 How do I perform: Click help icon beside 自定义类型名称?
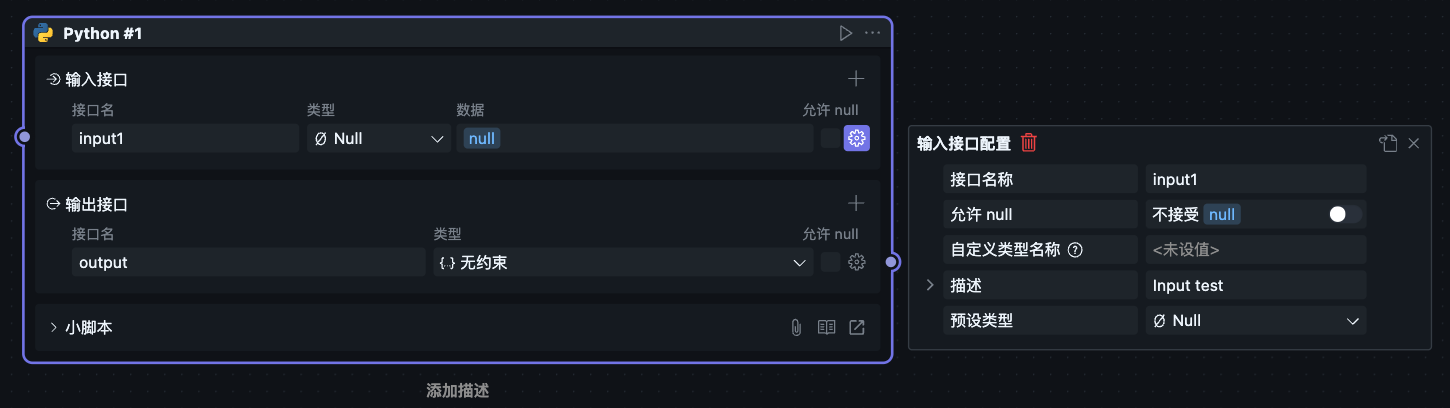click(1076, 250)
